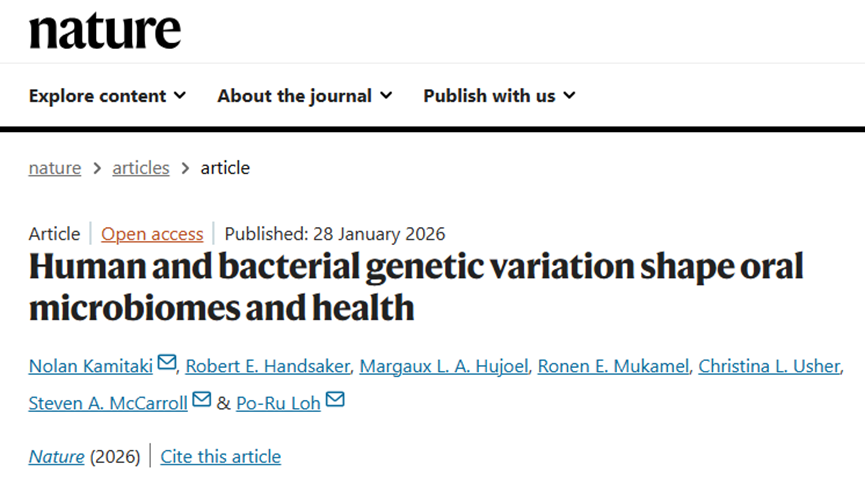The image size is (865, 486).
Task: Email icon next to Nolan Kamitaki
Action: tap(167, 362)
